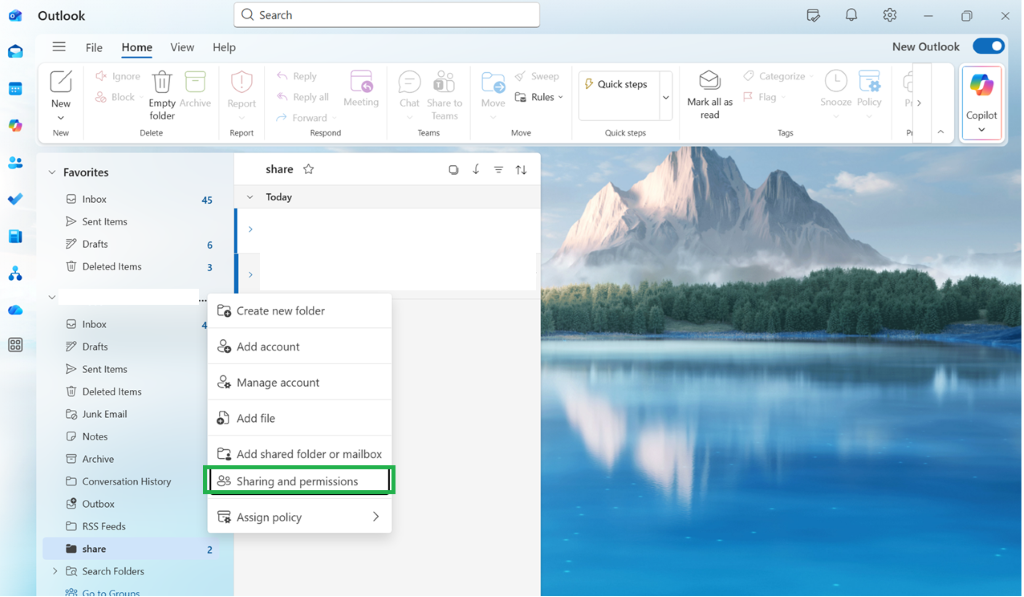Screen dimensions: 1024x597
Task: Choose Add account from context menu
Action: (300, 347)
